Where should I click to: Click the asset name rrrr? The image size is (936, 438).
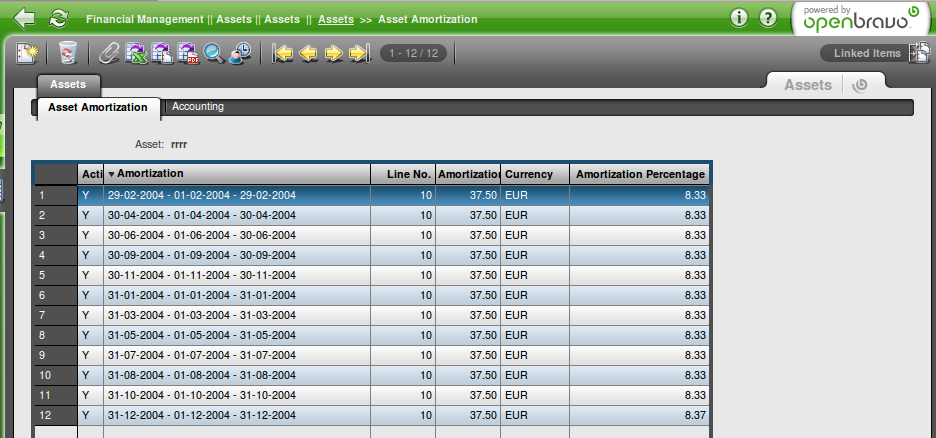179,144
